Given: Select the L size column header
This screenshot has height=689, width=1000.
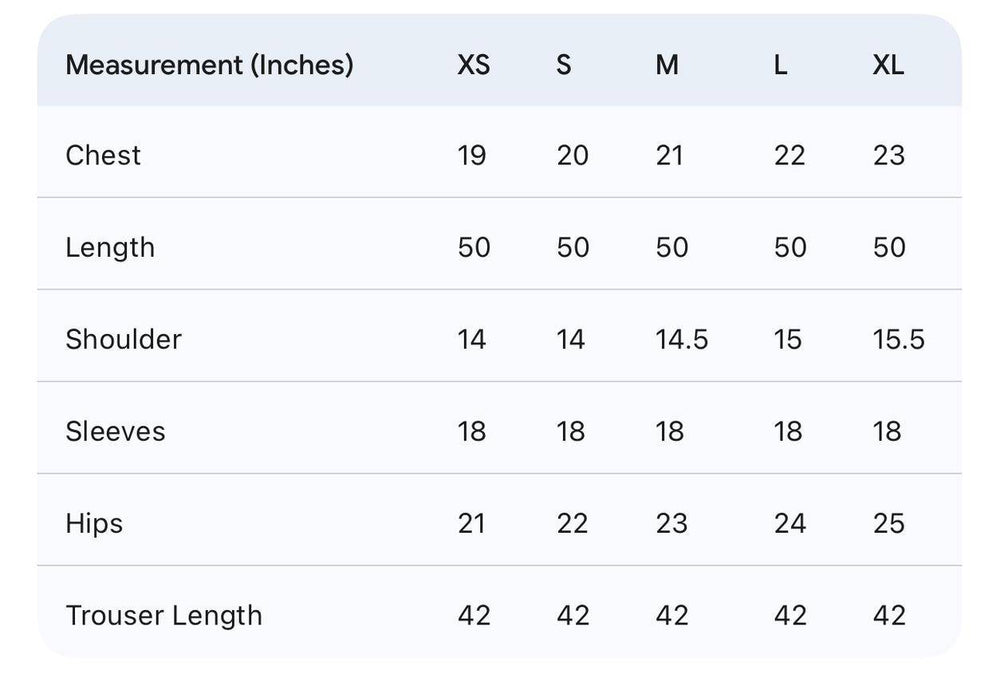Looking at the screenshot, I should click(x=781, y=65).
